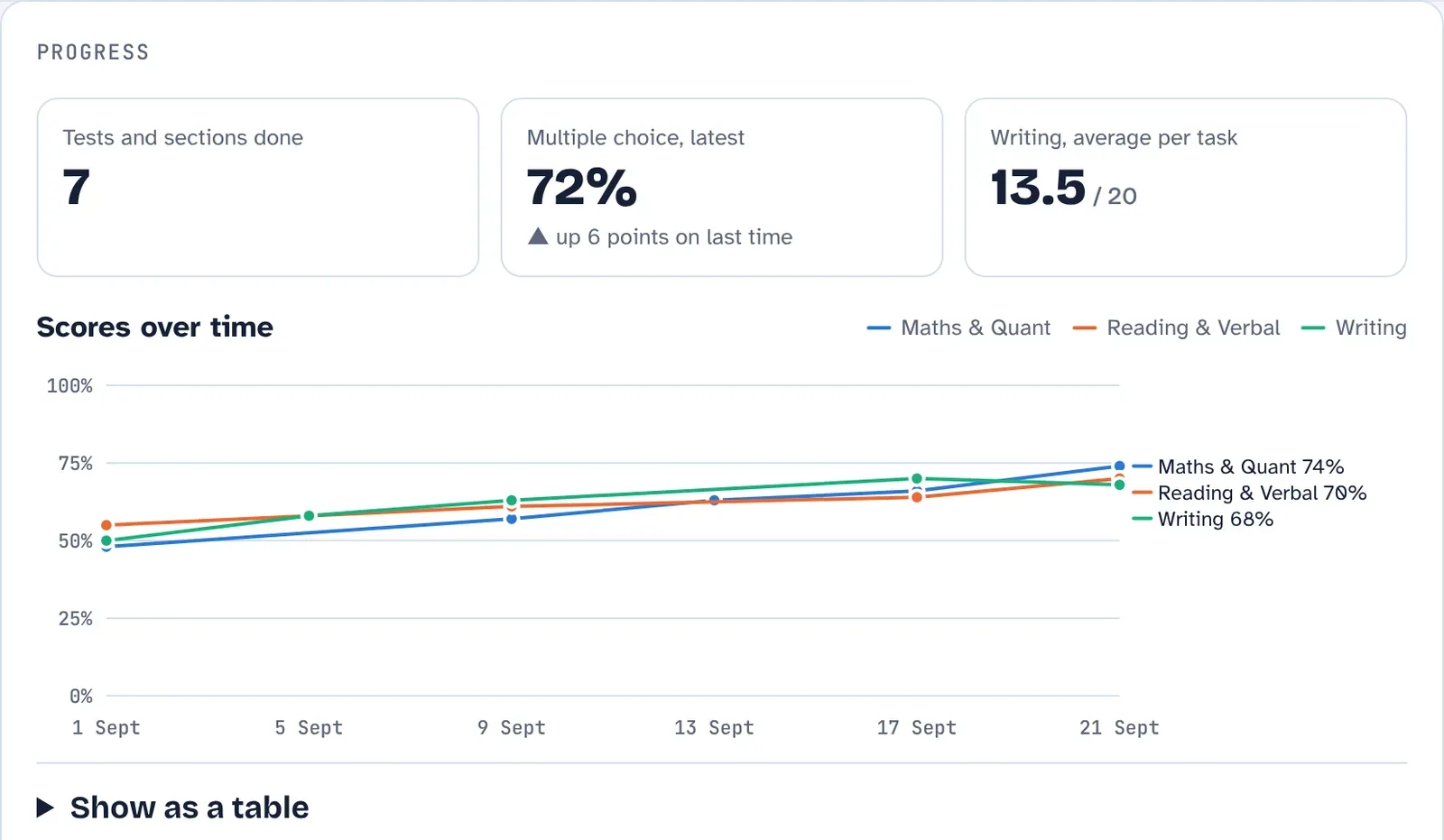Click the '25%' y-axis label
This screenshot has height=840, width=1444.
pyautogui.click(x=76, y=619)
